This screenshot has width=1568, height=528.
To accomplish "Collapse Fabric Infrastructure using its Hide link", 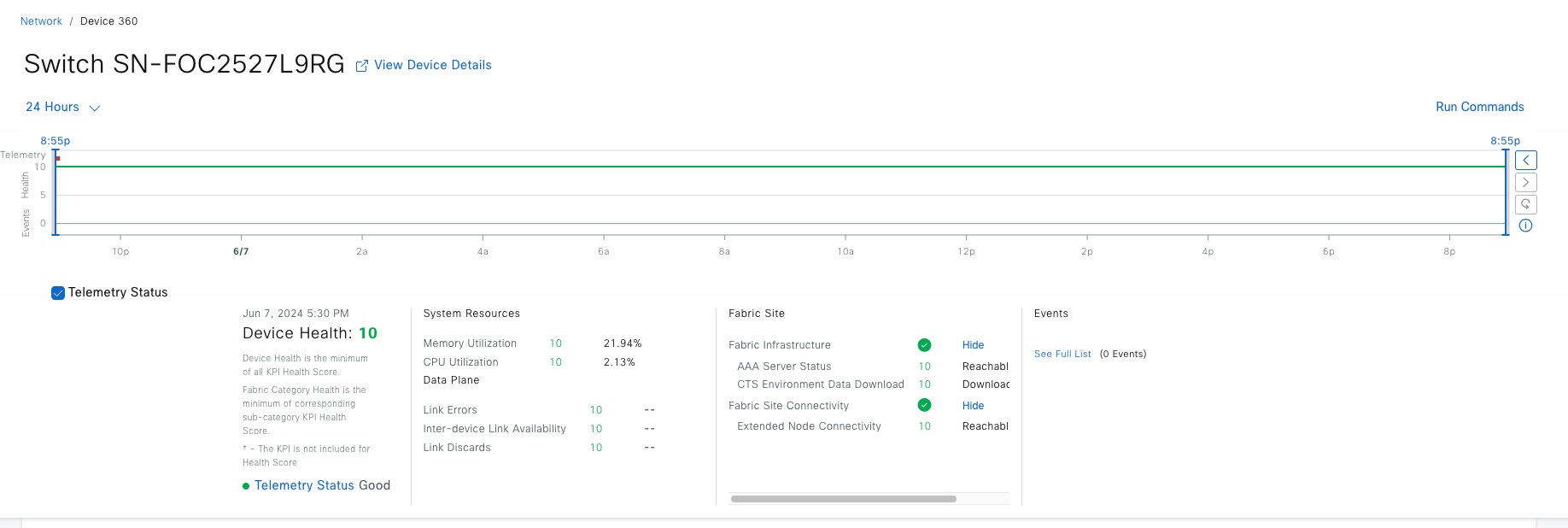I will [973, 345].
